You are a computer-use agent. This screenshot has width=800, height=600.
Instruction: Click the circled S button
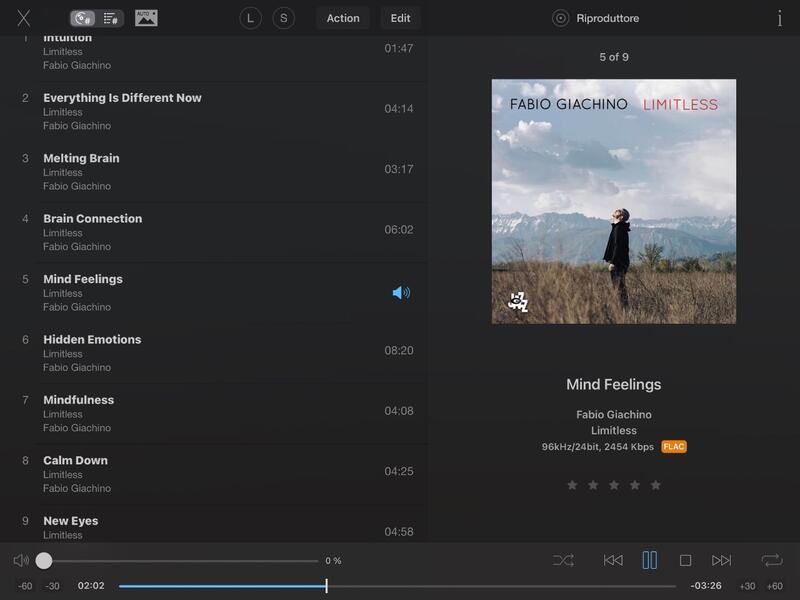click(284, 18)
